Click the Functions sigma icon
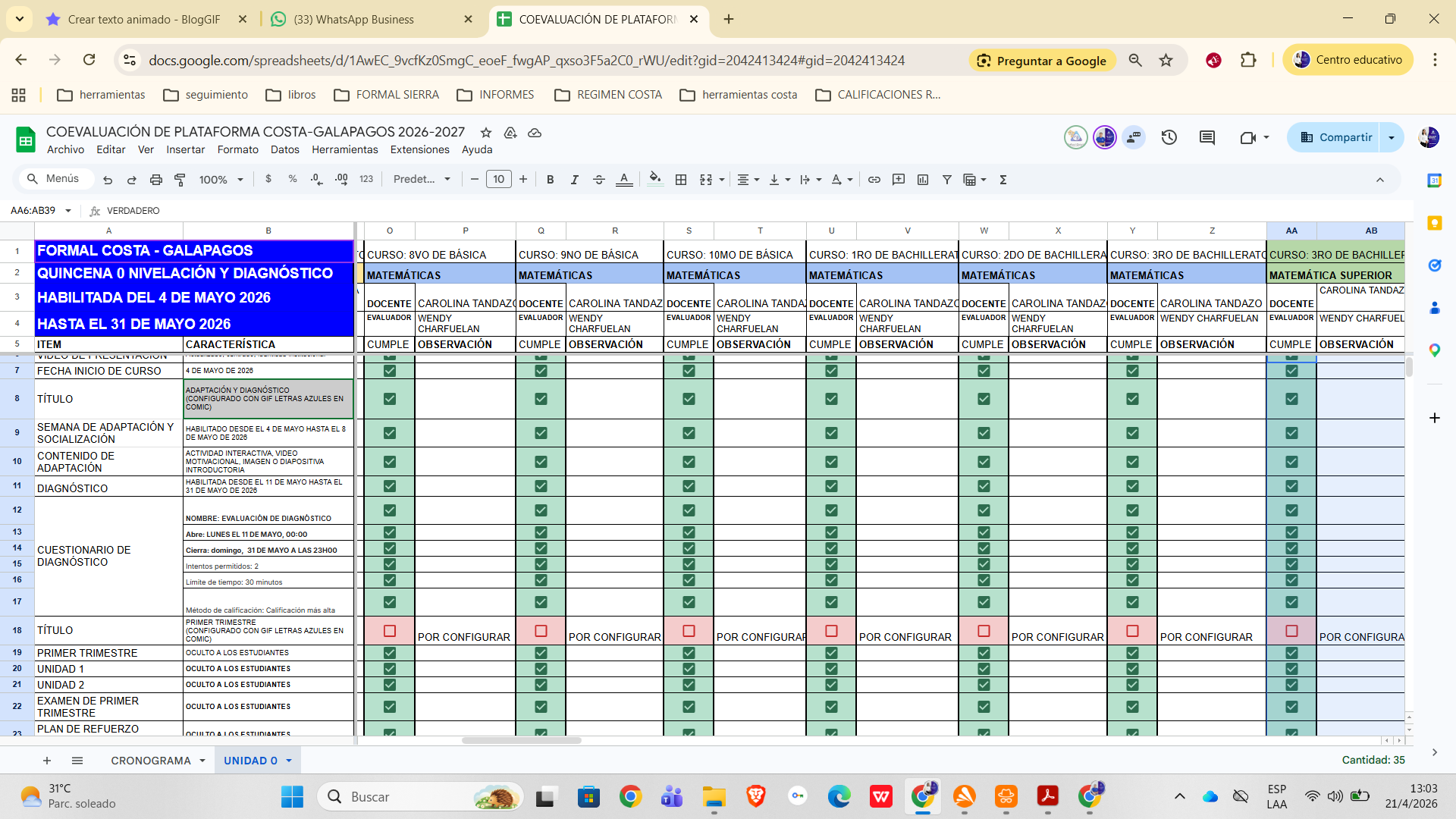The image size is (1456, 819). (x=1003, y=180)
